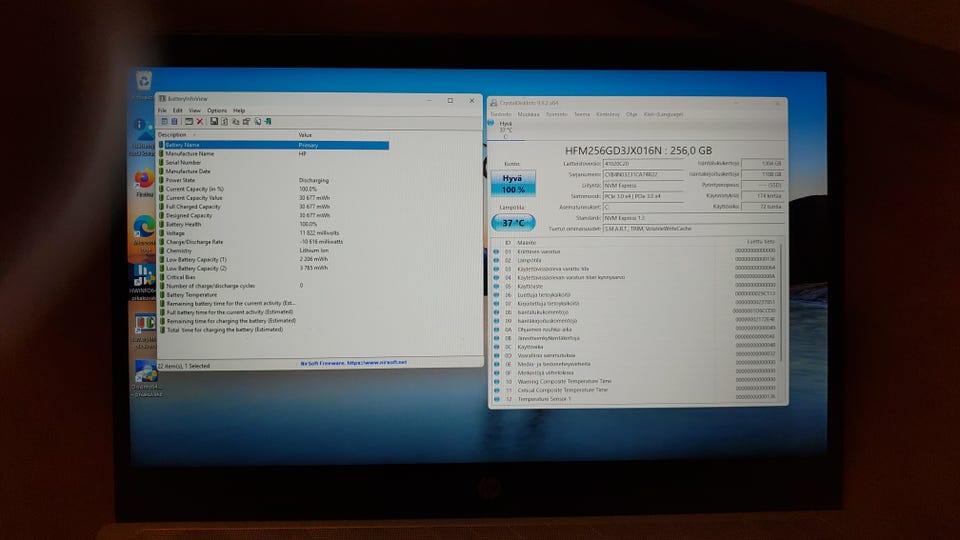This screenshot has width=960, height=540.
Task: Click the ID column header in the SMART list
Action: (508, 242)
